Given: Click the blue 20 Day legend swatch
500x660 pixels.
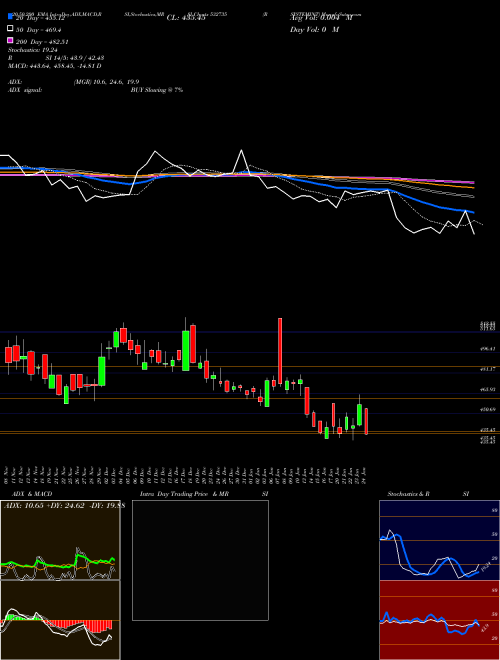Looking at the screenshot, I should [x=11, y=17].
